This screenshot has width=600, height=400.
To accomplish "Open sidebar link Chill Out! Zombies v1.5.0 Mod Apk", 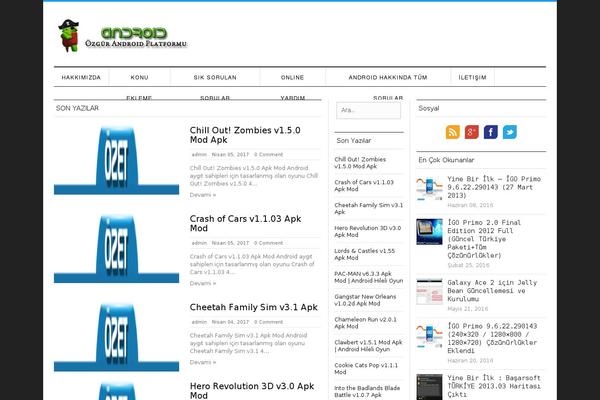I will (360, 163).
